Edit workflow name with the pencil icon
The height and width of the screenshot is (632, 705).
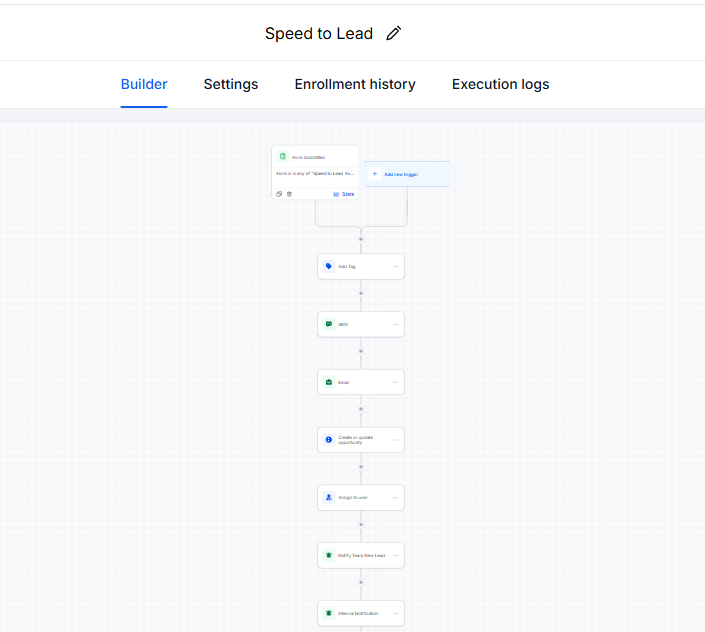tap(393, 33)
